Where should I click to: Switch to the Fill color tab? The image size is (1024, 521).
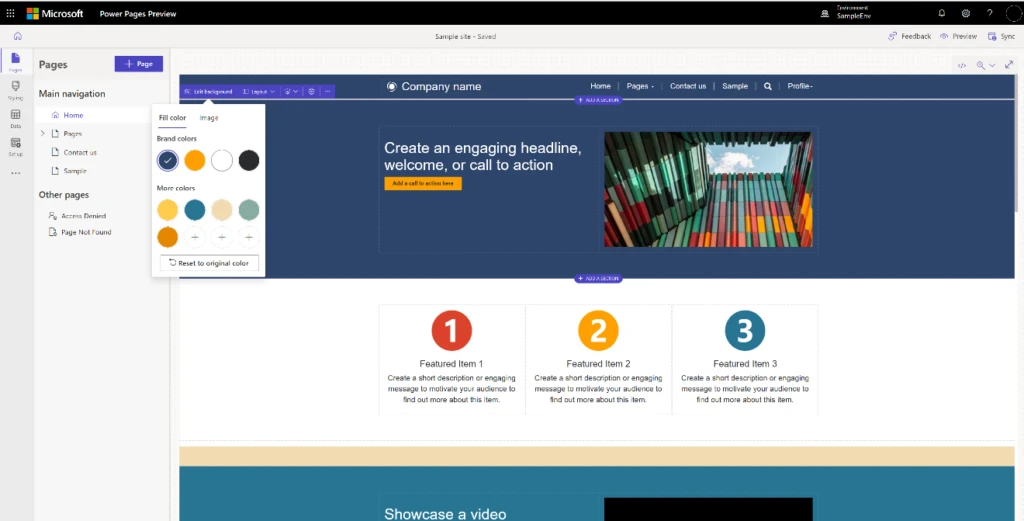point(172,118)
